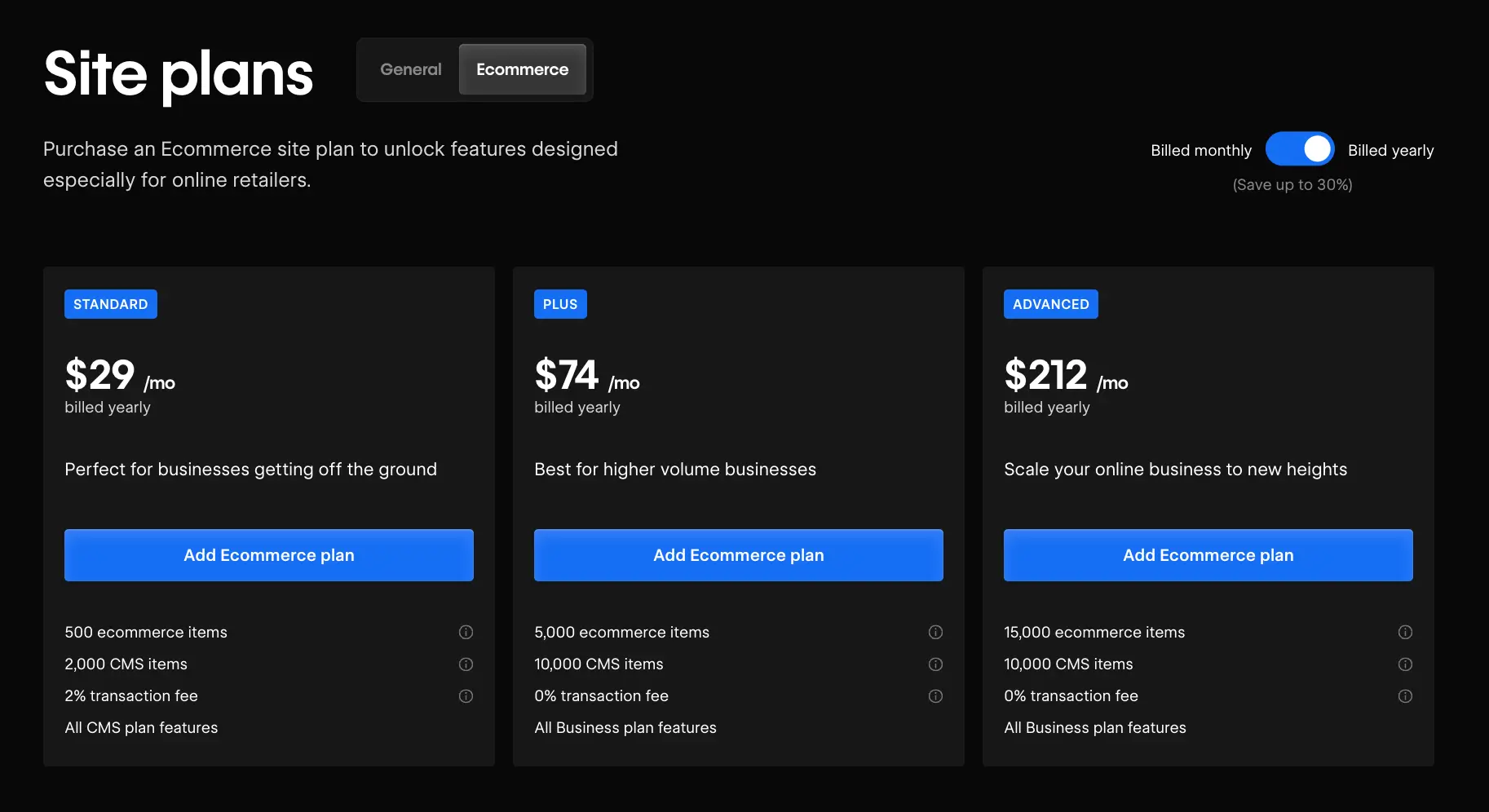Click 'Scale your online business to new heights'
Viewport: 1489px width, 812px height.
(1175, 470)
